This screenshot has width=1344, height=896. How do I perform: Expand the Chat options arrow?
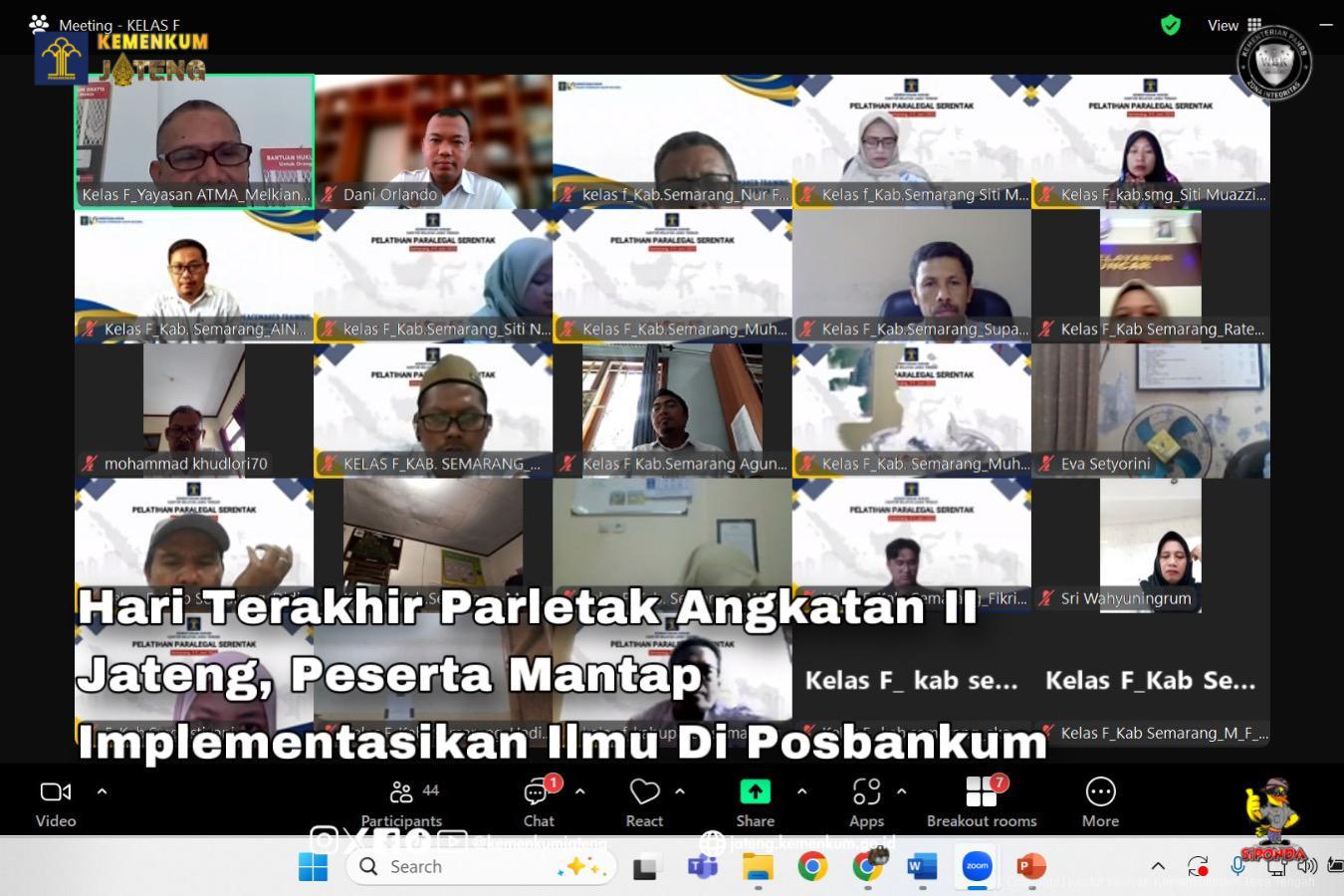point(580,791)
